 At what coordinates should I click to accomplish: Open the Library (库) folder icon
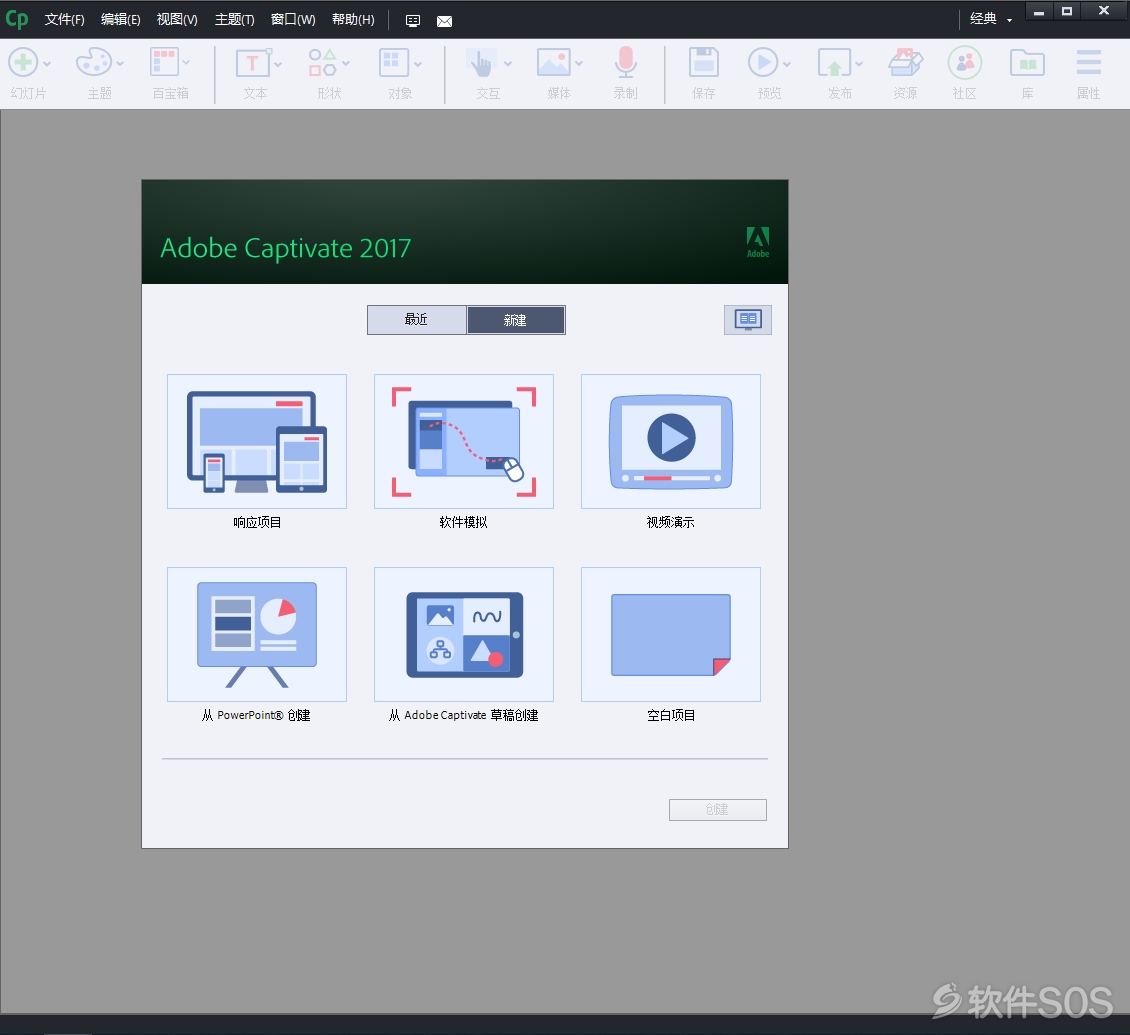click(x=1028, y=63)
